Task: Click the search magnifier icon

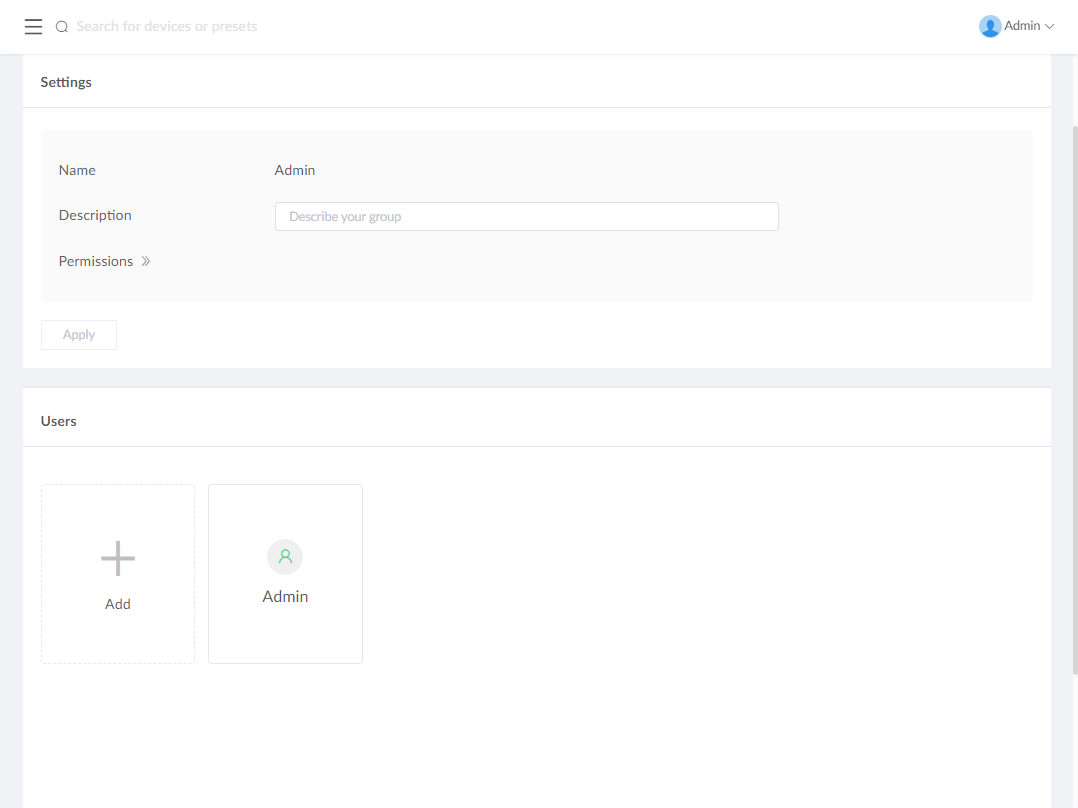Action: click(x=61, y=27)
